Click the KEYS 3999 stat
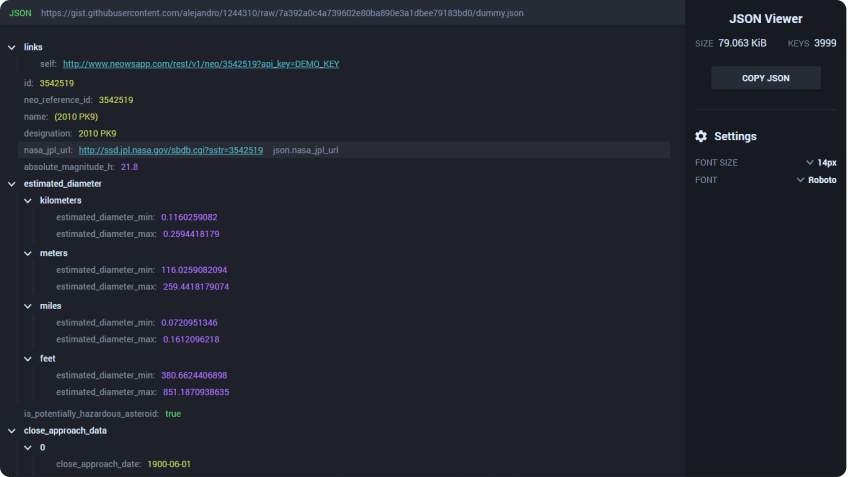The image size is (848, 477). tap(812, 43)
